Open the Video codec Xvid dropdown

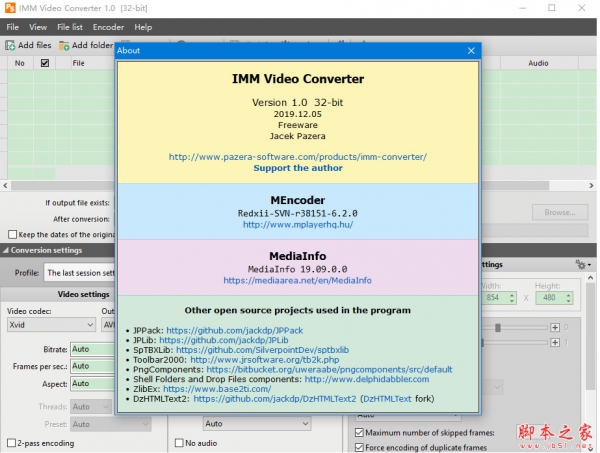click(x=51, y=325)
